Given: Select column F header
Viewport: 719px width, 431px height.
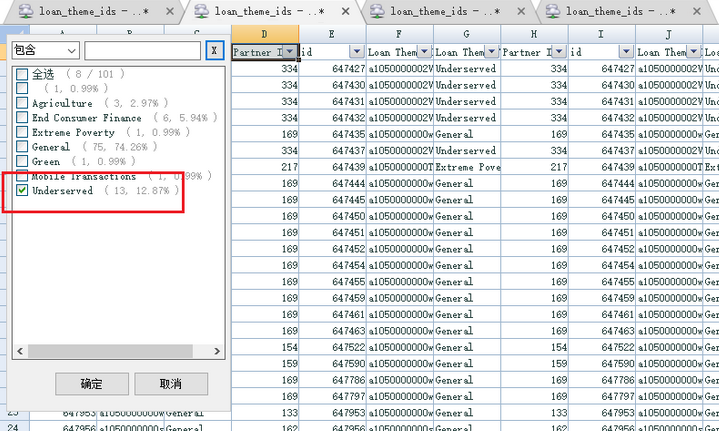Looking at the screenshot, I should click(x=399, y=34).
